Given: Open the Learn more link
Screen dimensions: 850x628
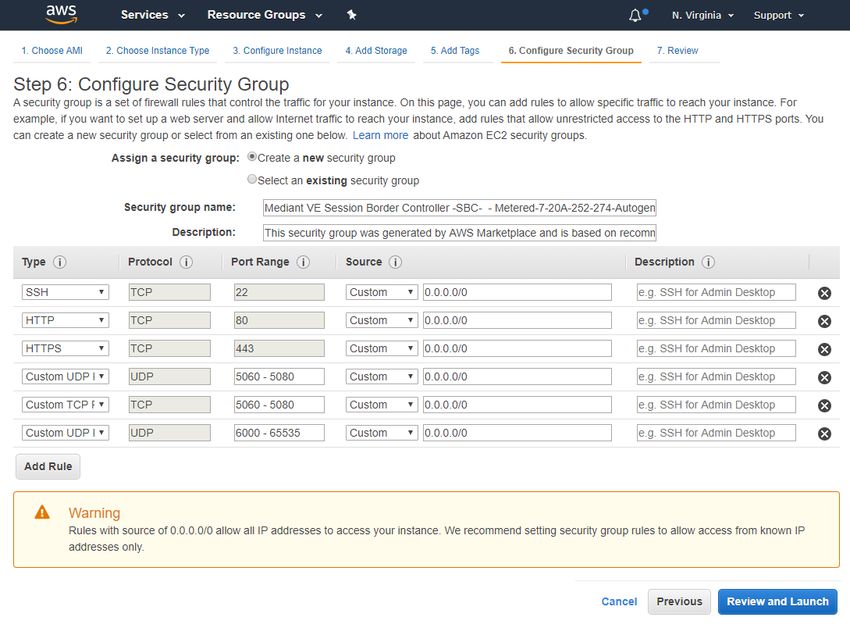Looking at the screenshot, I should tap(381, 135).
